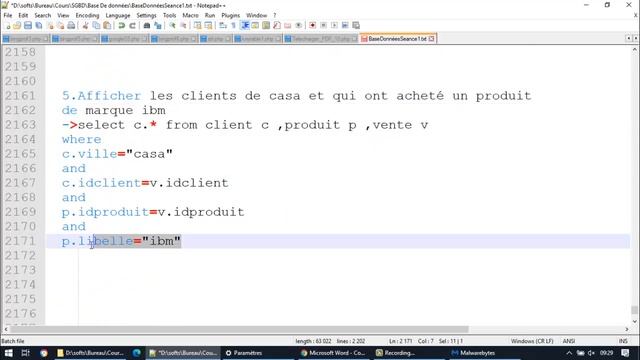Toggle synchronized horizontal scrolling
Viewport: 640px width, 360px height.
tap(209, 25)
